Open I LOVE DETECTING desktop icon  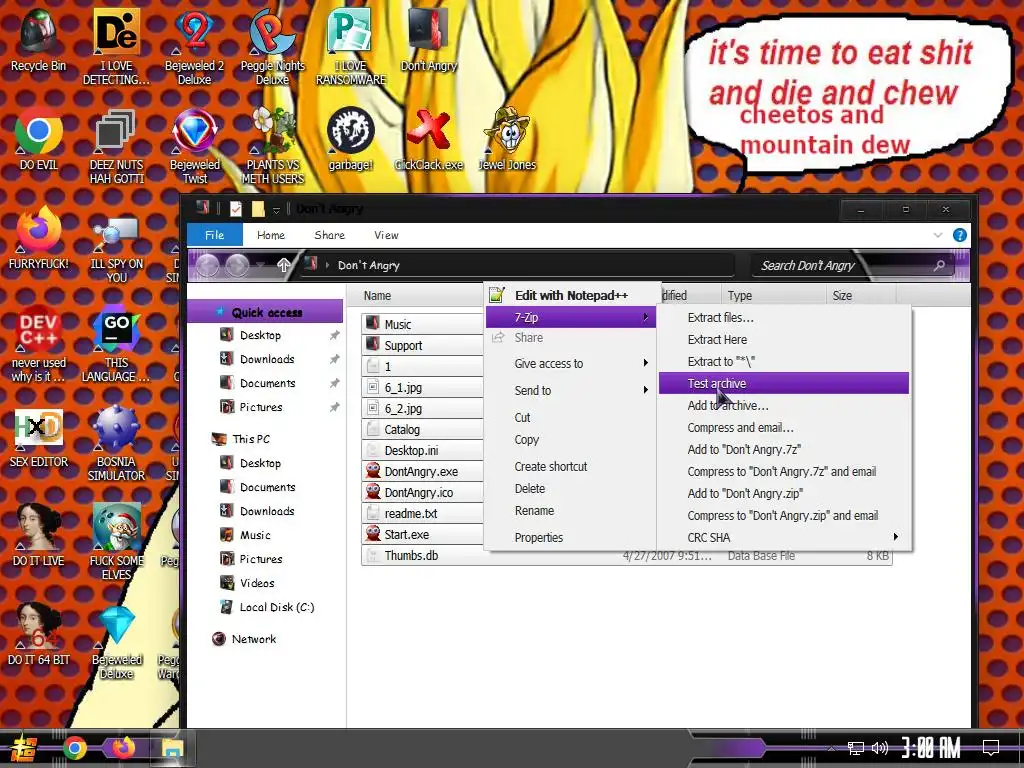[x=116, y=47]
